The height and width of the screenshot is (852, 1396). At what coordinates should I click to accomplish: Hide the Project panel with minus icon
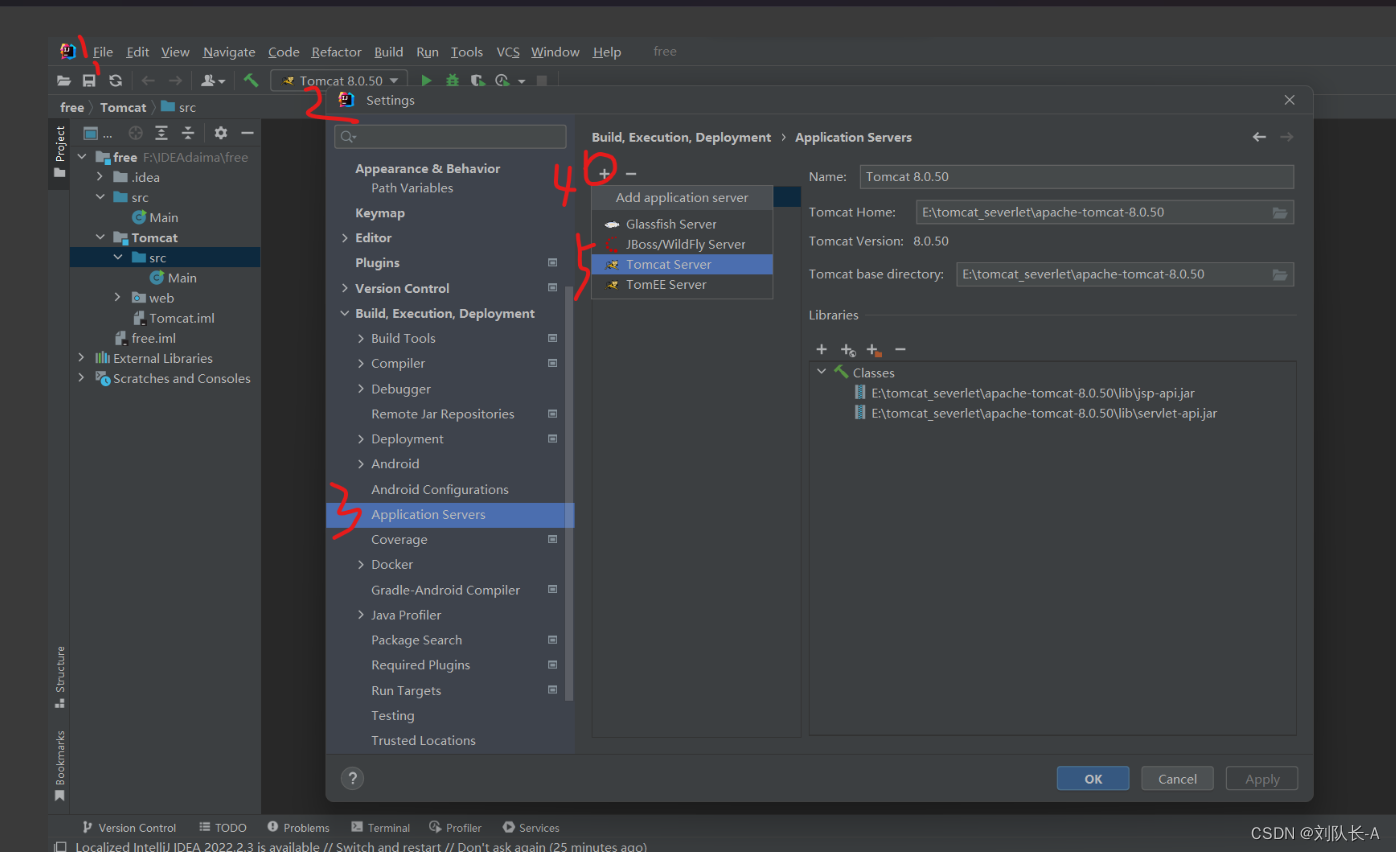point(247,133)
